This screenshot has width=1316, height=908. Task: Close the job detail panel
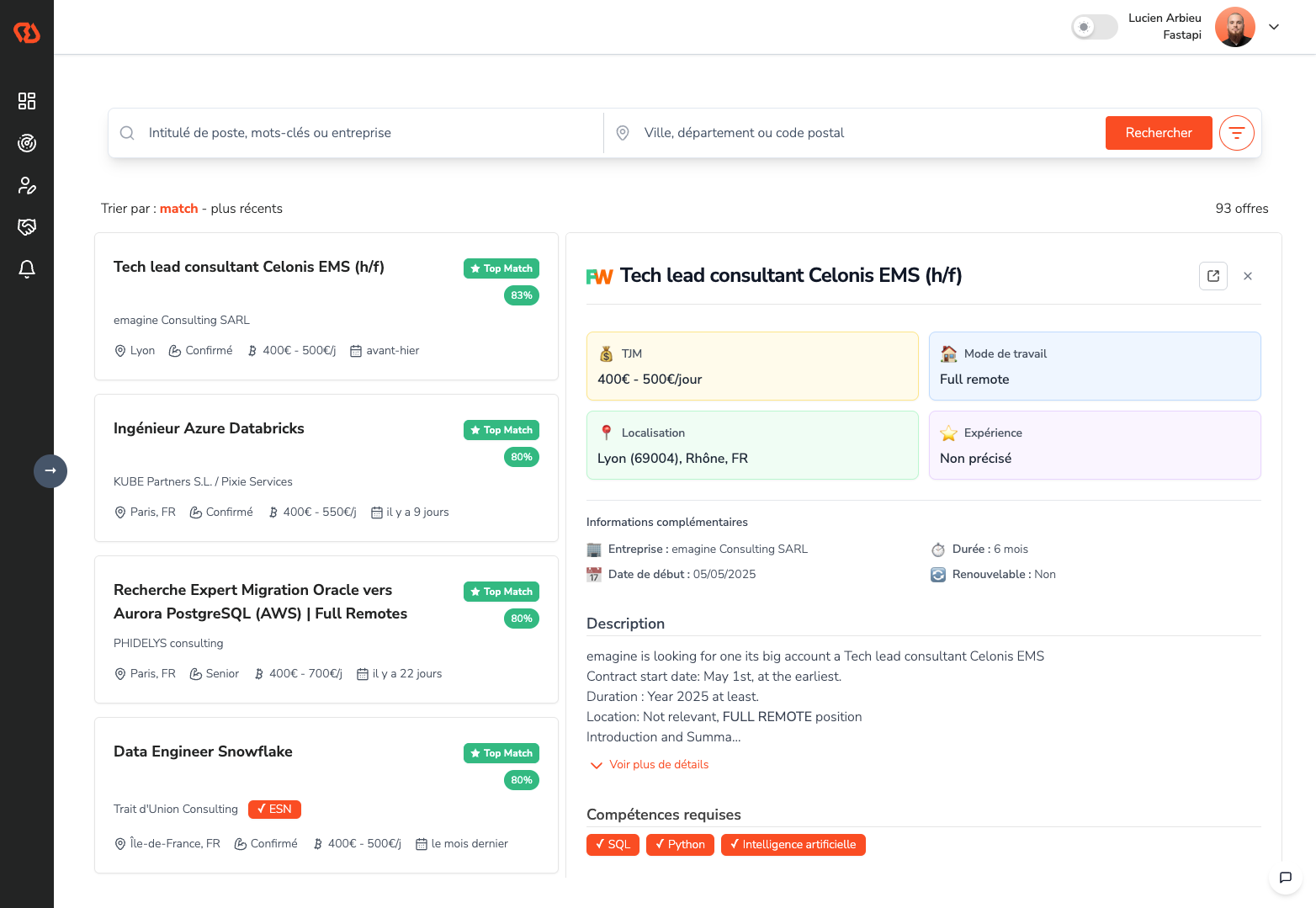[1247, 276]
